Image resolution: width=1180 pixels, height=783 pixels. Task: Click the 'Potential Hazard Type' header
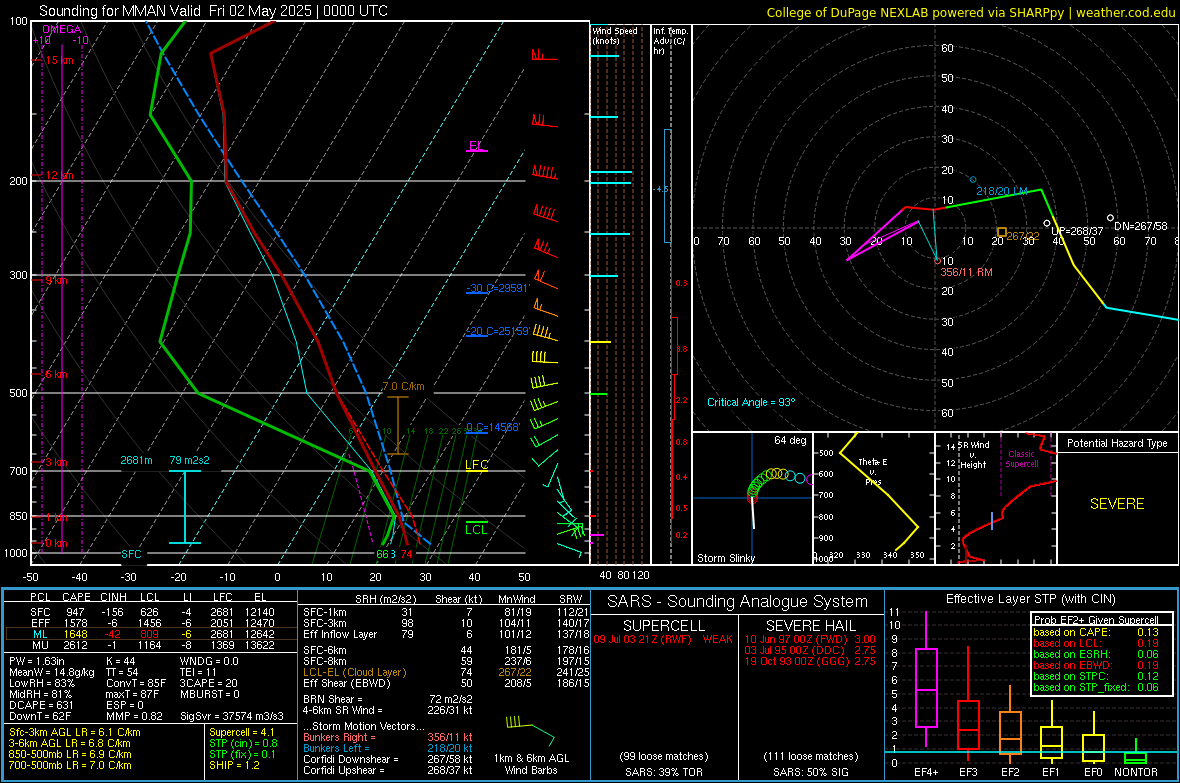point(1117,443)
